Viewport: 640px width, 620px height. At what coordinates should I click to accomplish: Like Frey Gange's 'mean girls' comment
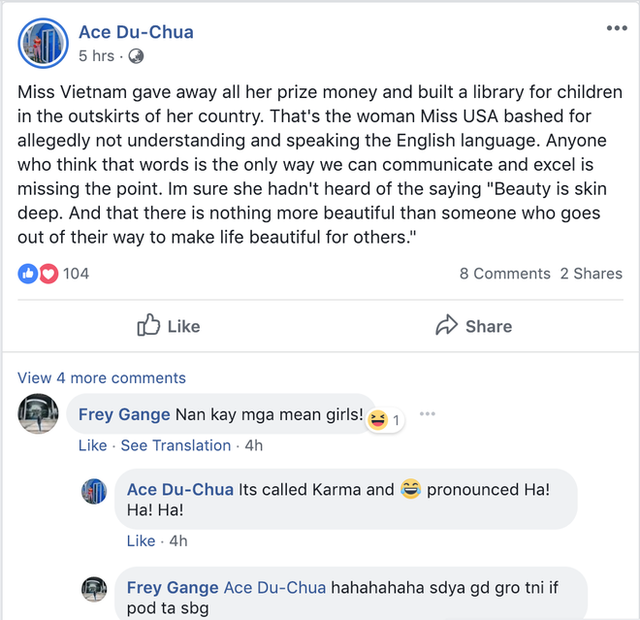pyautogui.click(x=92, y=445)
